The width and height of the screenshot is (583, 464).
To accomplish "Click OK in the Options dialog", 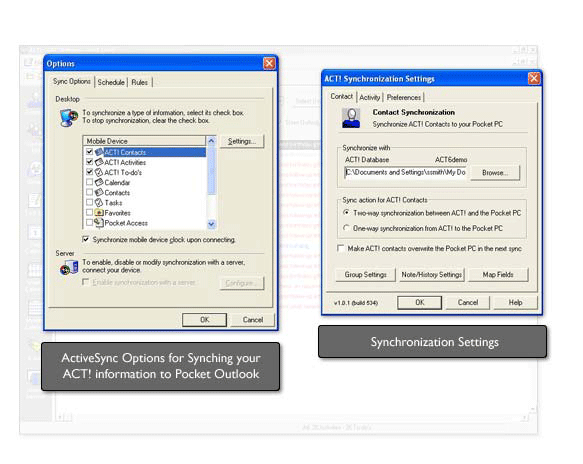I will coord(204,320).
